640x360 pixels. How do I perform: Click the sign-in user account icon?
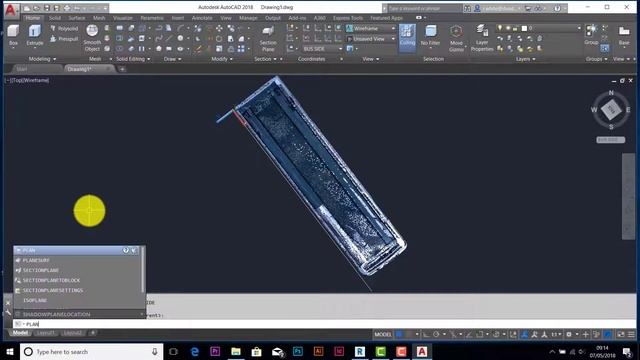[x=477, y=8]
